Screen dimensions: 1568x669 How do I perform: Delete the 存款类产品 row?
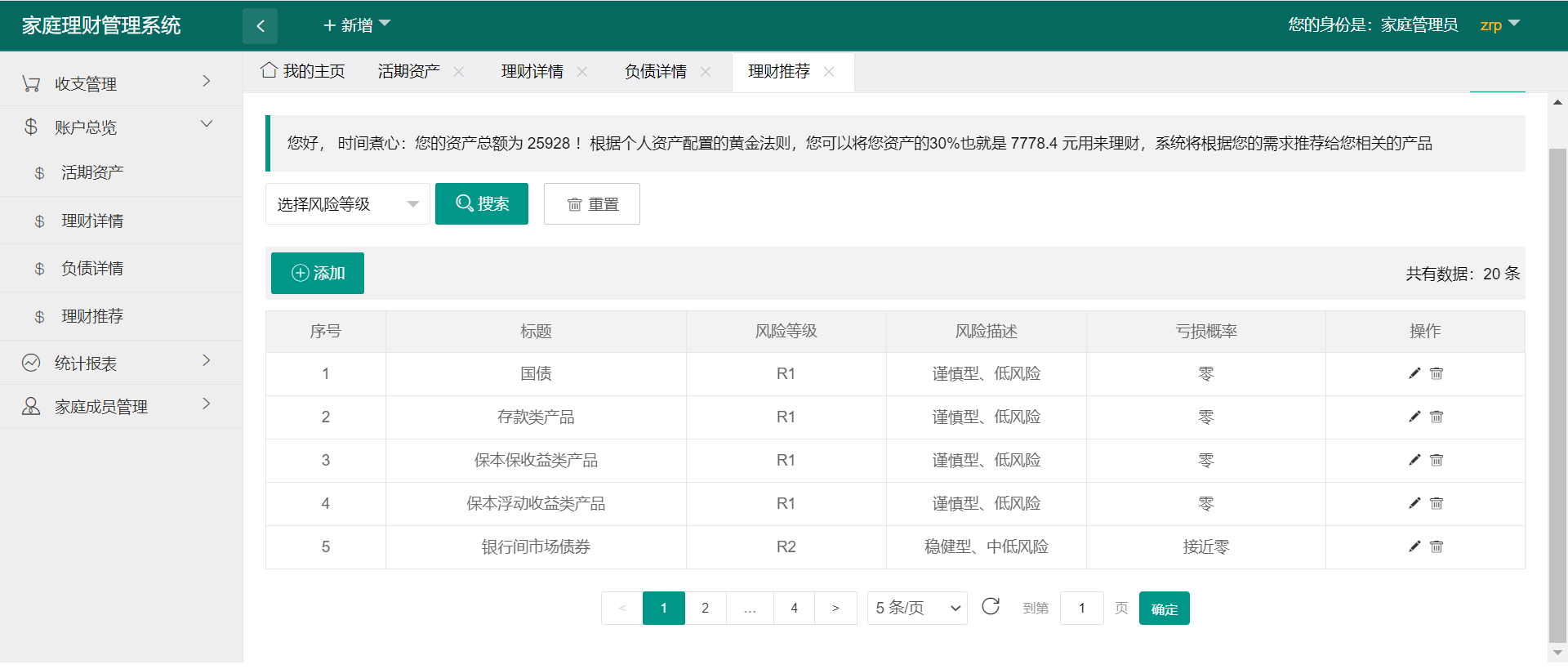tap(1437, 417)
